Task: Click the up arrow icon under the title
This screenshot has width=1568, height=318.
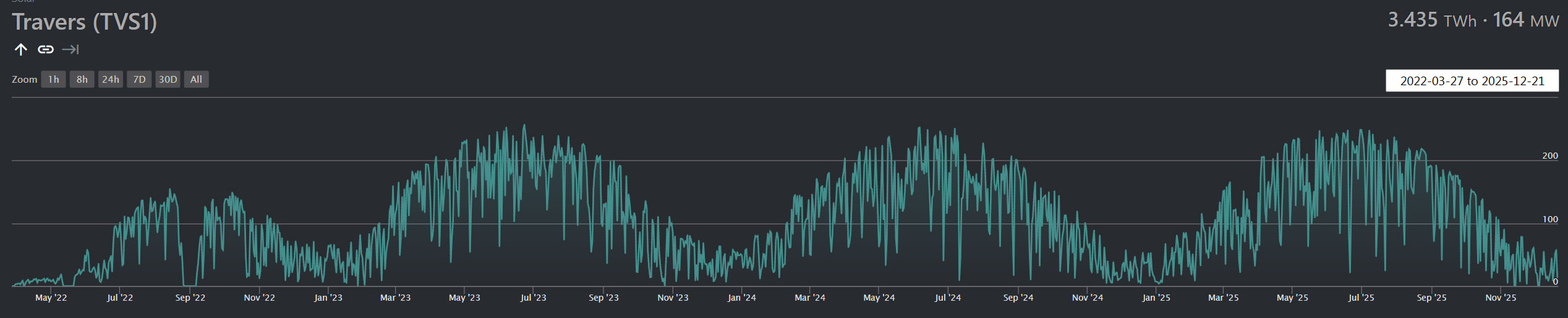Action: [21, 49]
